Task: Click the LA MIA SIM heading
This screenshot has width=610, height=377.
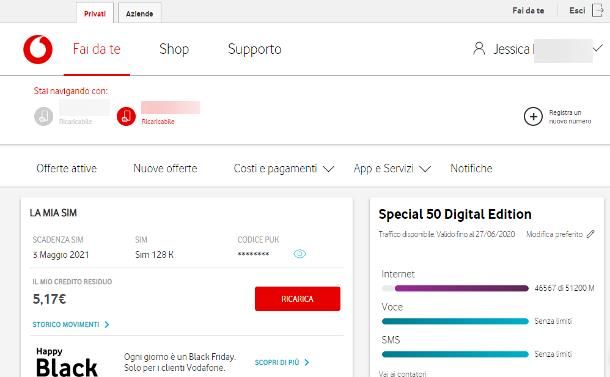Action: click(x=53, y=213)
